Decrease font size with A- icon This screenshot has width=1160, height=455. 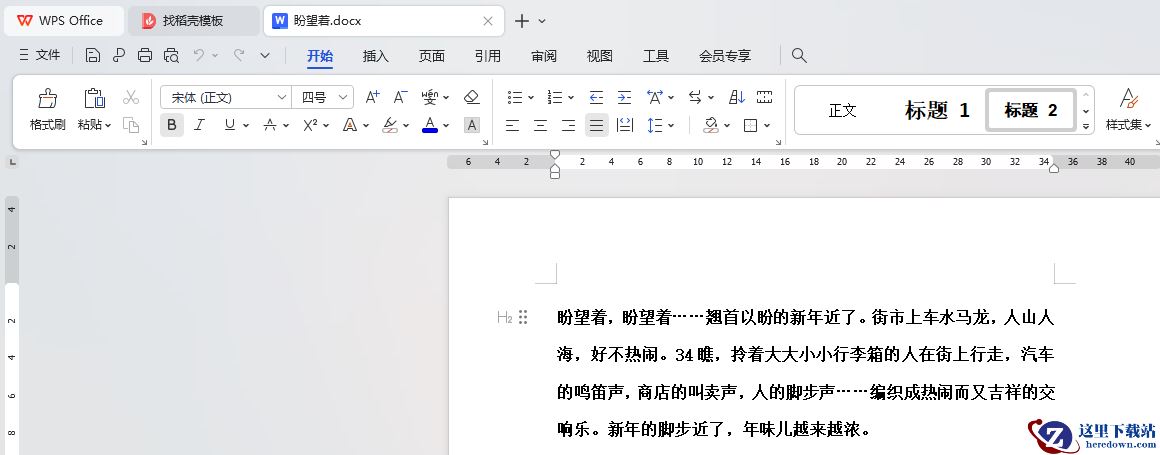pos(400,97)
